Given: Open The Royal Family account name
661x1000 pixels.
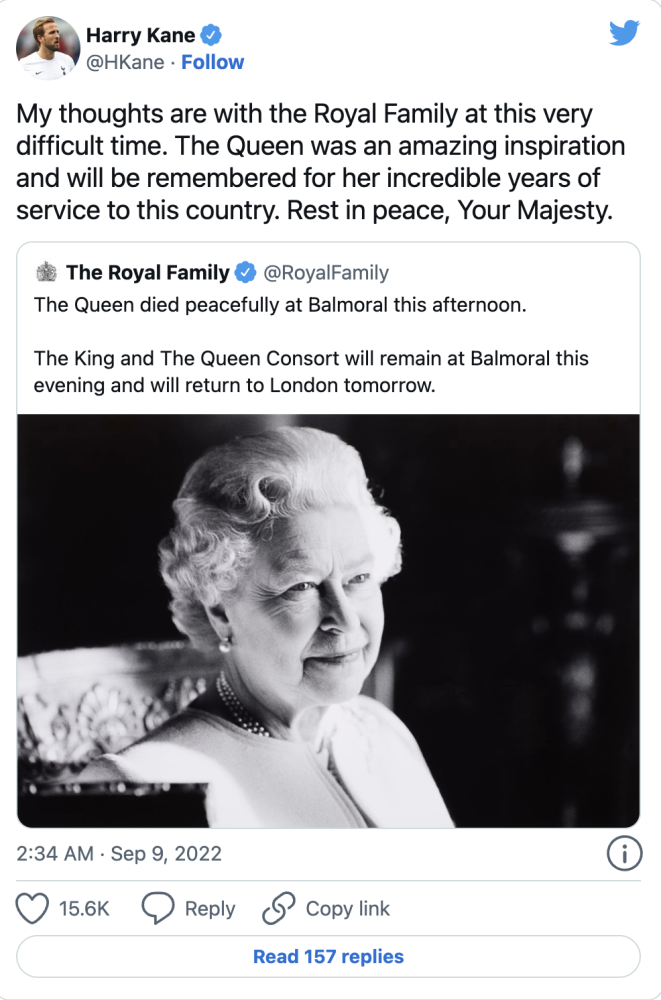Looking at the screenshot, I should click(x=148, y=272).
